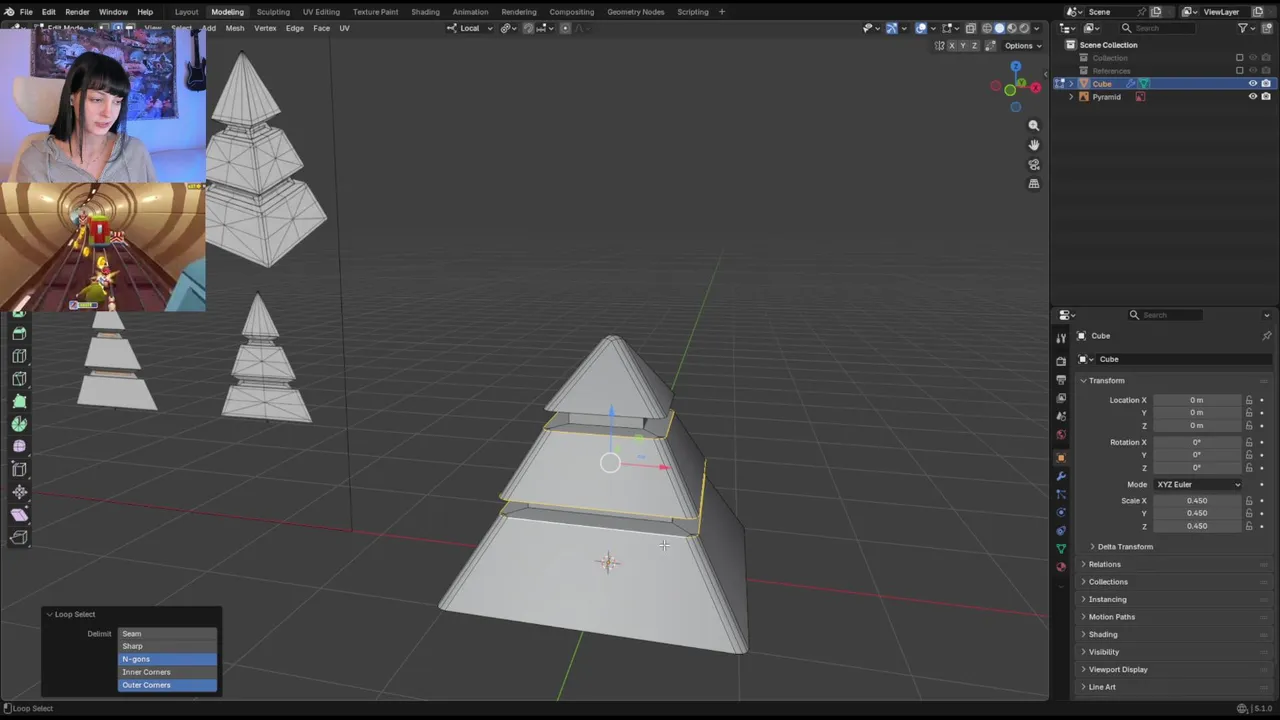Open the Particles properties tab
Screen dimensions: 1280x720
tap(1061, 494)
